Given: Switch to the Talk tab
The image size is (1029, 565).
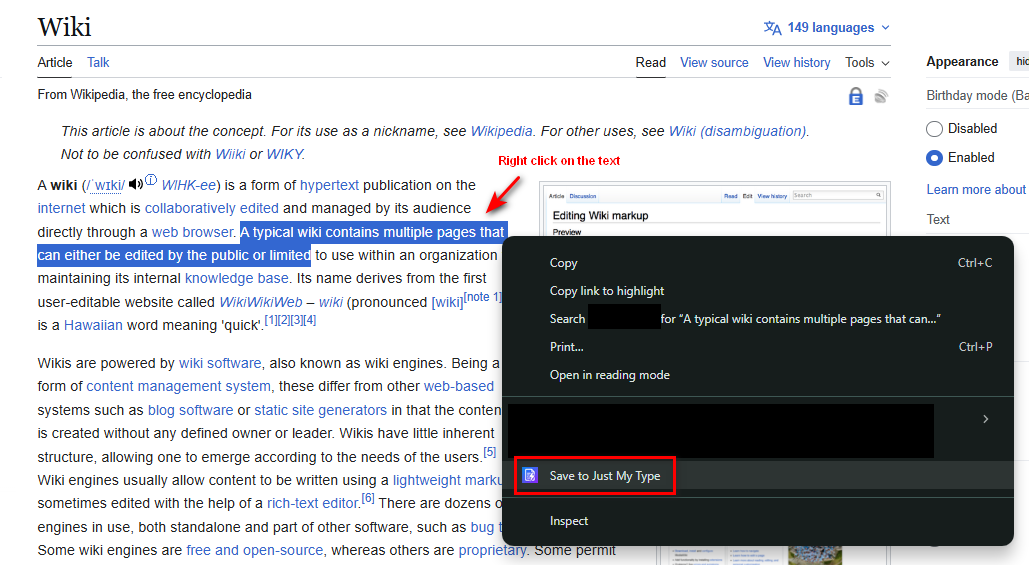Looking at the screenshot, I should pyautogui.click(x=98, y=62).
